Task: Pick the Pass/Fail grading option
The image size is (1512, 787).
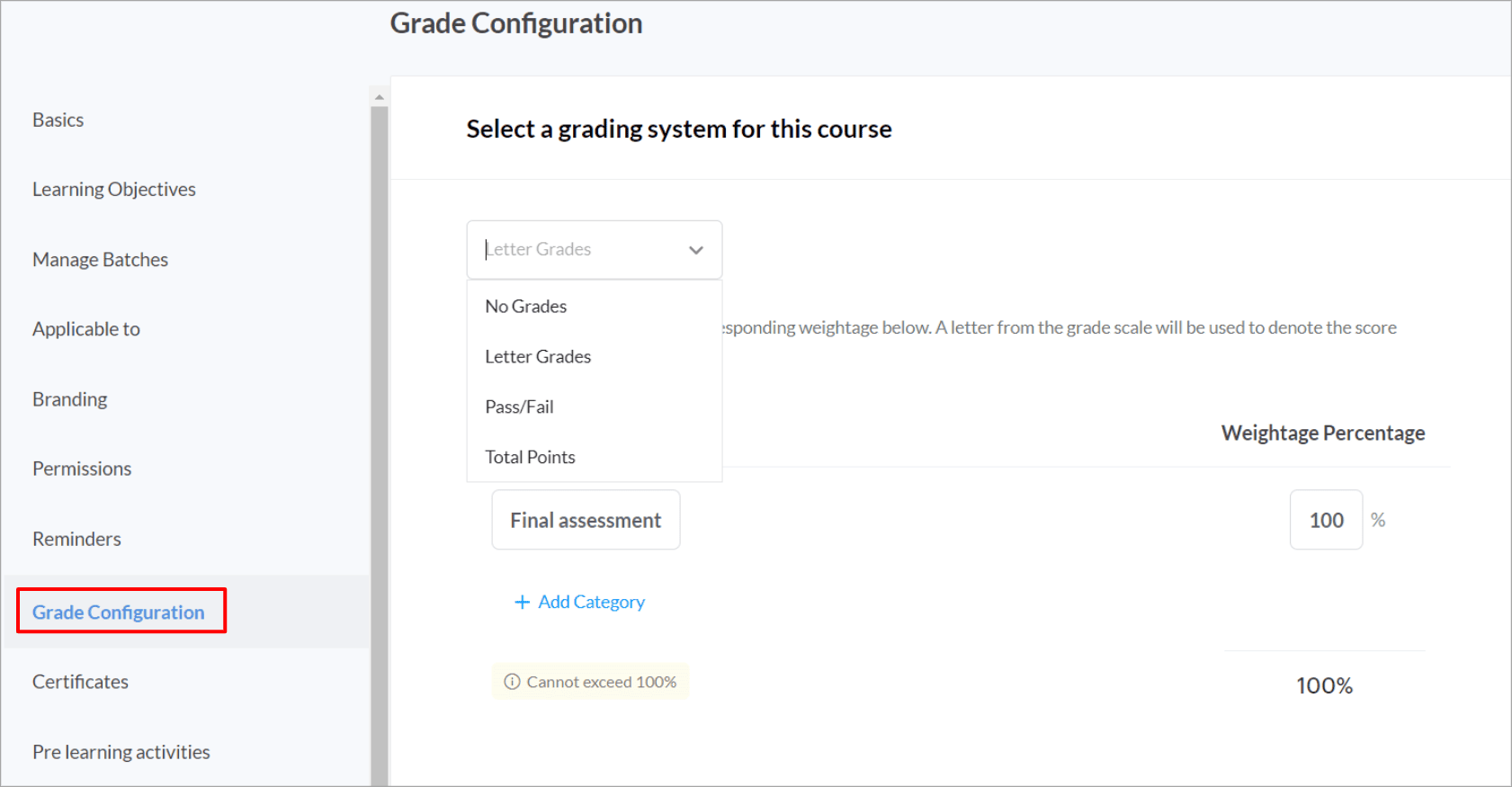Action: pos(519,407)
